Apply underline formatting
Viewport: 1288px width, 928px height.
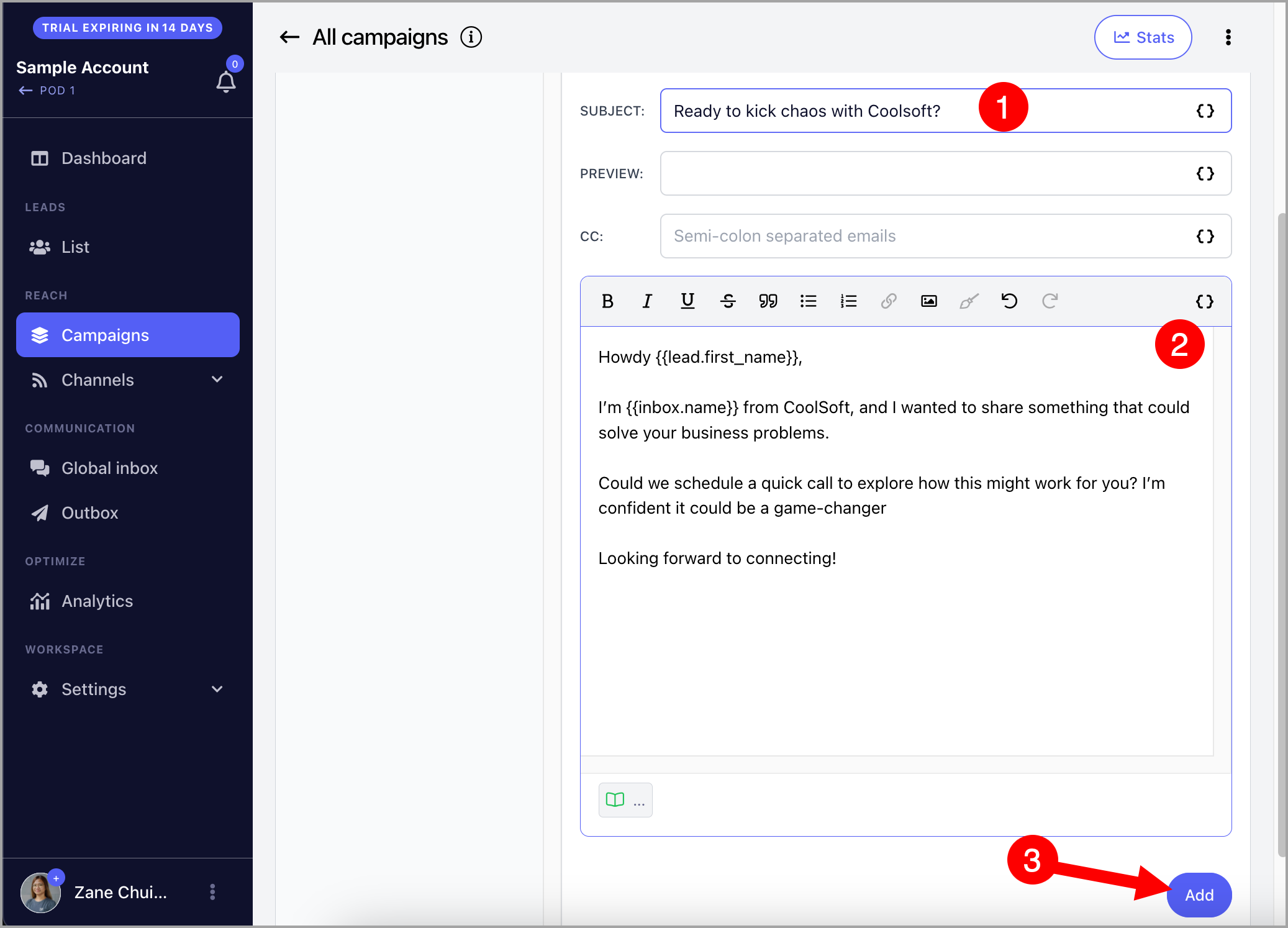687,301
